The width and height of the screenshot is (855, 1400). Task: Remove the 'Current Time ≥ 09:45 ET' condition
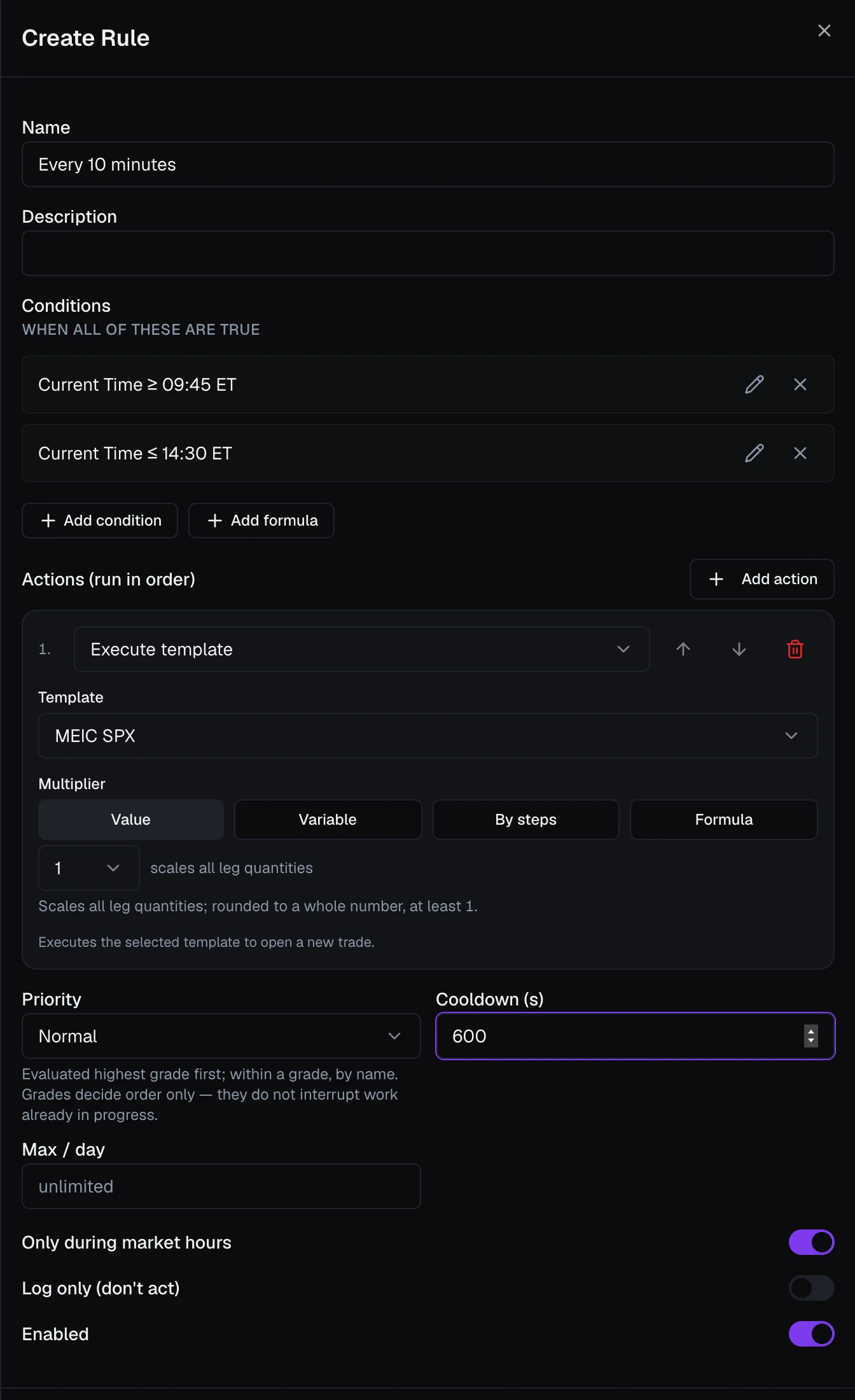click(x=800, y=384)
